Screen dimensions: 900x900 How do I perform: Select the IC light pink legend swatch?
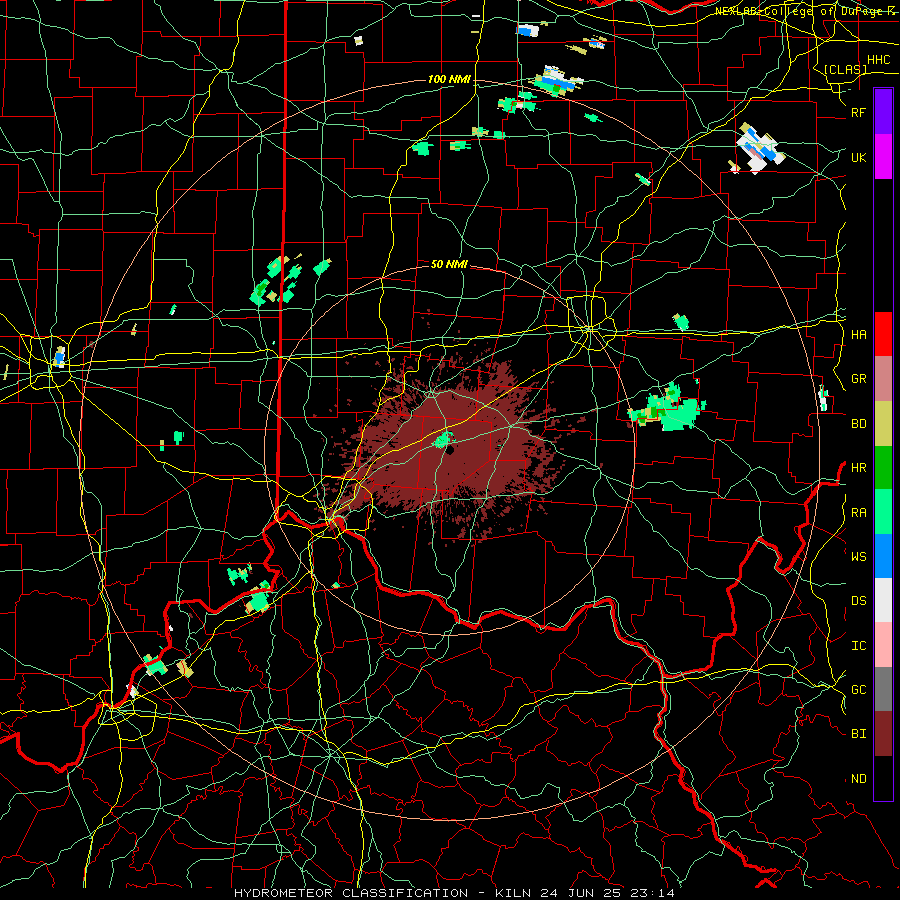coord(883,645)
